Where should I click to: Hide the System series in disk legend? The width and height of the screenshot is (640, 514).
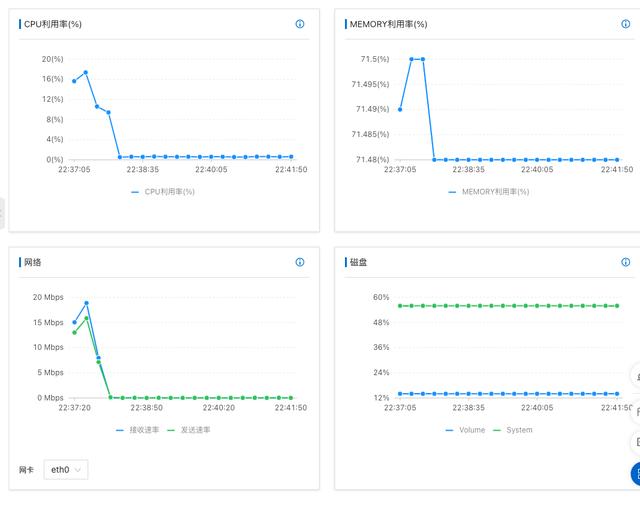[x=513, y=430]
